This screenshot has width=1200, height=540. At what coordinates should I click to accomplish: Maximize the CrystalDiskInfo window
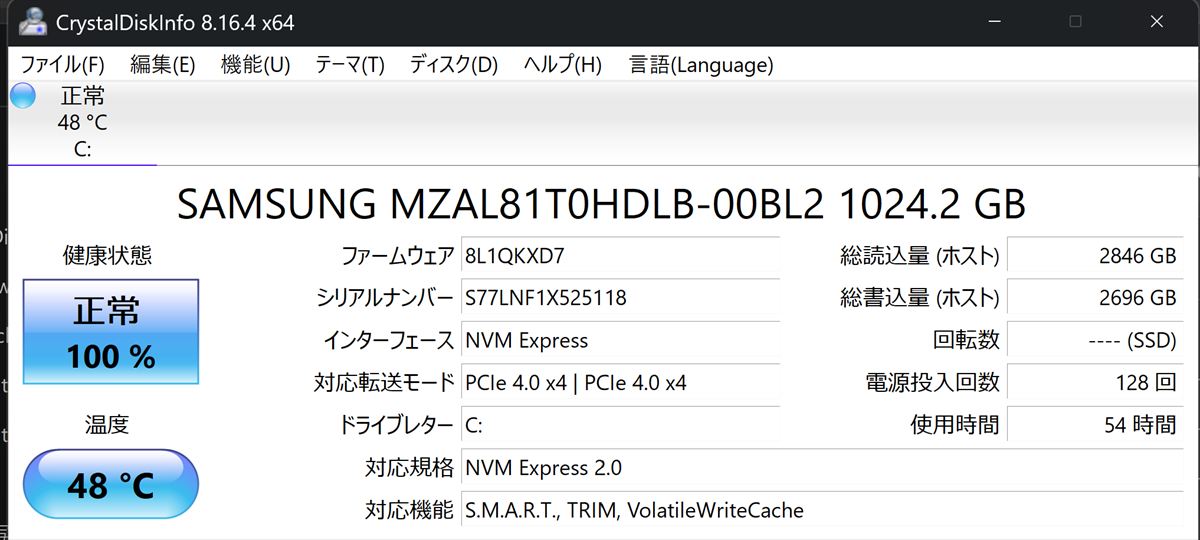click(1076, 21)
